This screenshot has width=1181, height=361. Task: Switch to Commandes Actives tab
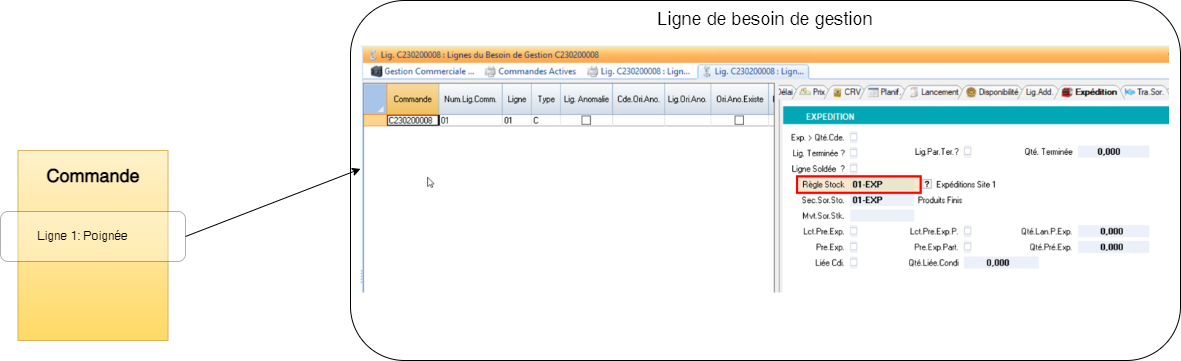pyautogui.click(x=530, y=72)
